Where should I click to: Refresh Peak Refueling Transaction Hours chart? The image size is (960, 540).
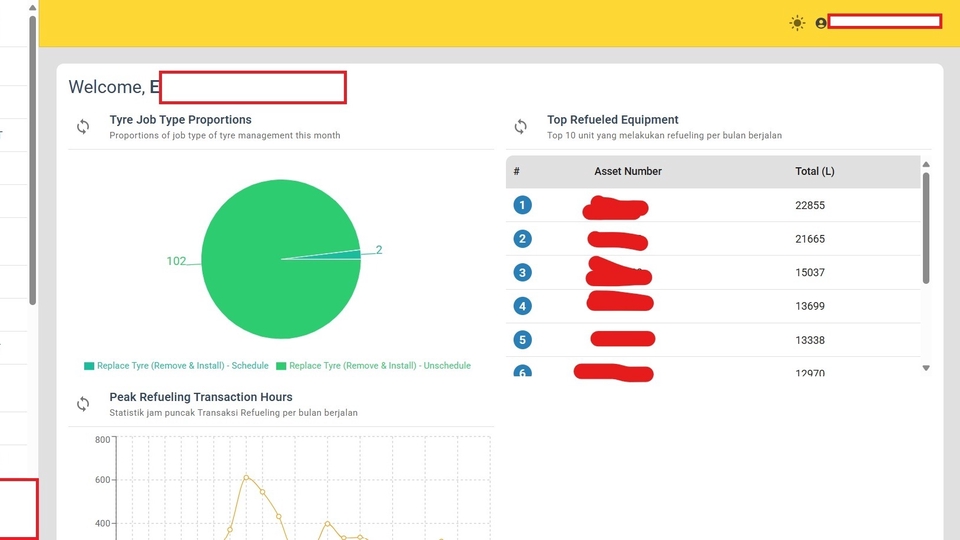coord(83,404)
